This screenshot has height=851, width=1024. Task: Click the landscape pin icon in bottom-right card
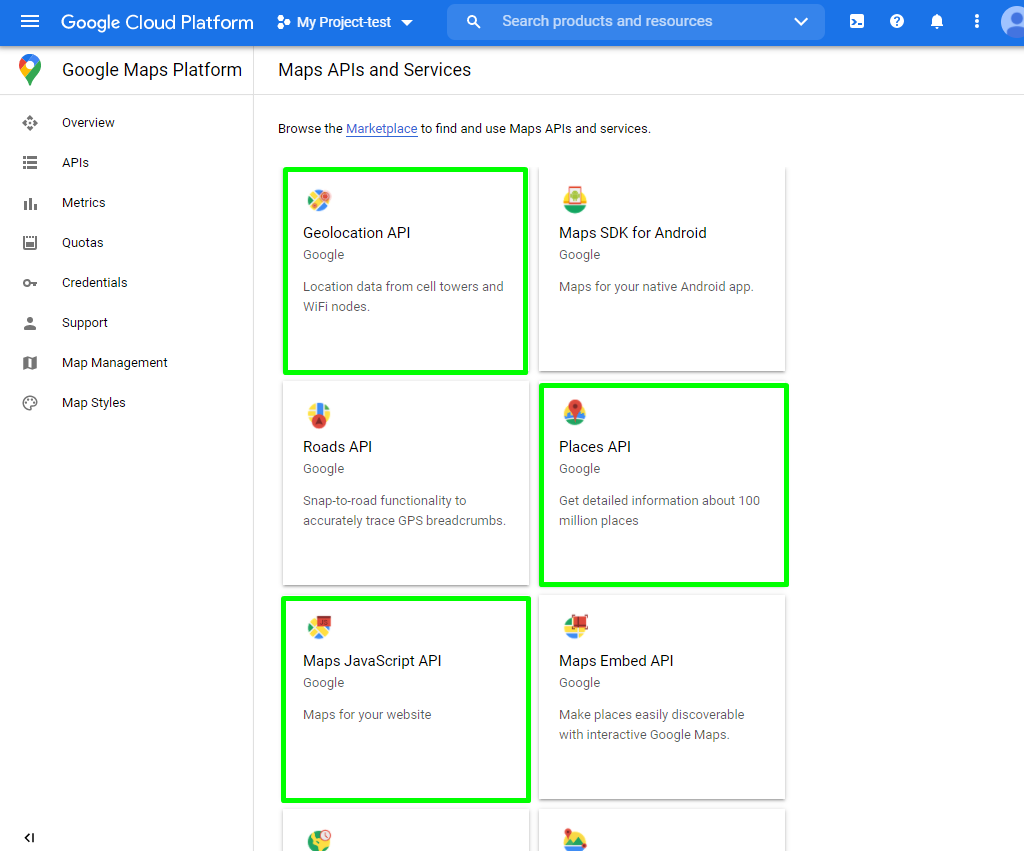[x=575, y=839]
